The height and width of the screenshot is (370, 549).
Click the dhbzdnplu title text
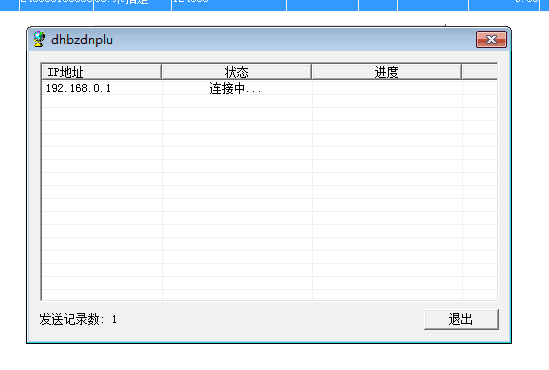pos(82,40)
